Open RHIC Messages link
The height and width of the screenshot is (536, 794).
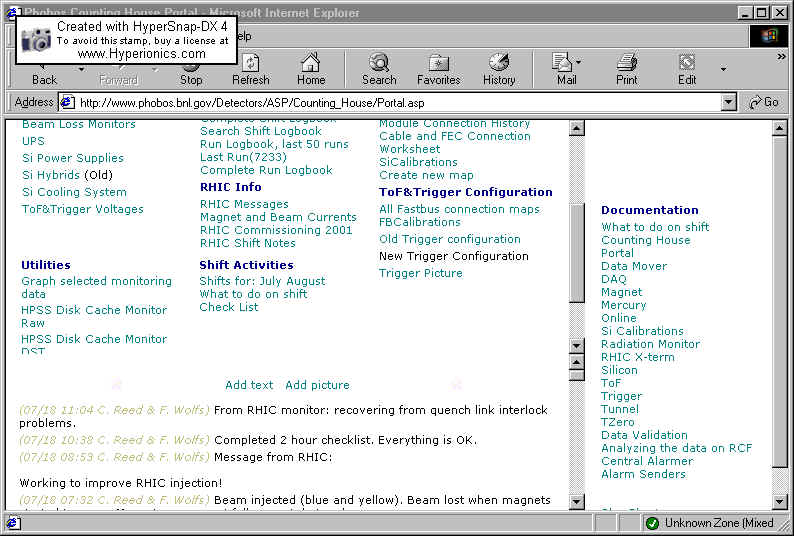pos(244,204)
